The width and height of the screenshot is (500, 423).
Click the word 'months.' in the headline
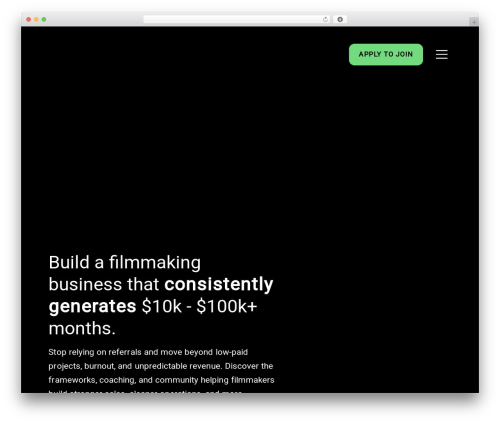[x=82, y=328]
